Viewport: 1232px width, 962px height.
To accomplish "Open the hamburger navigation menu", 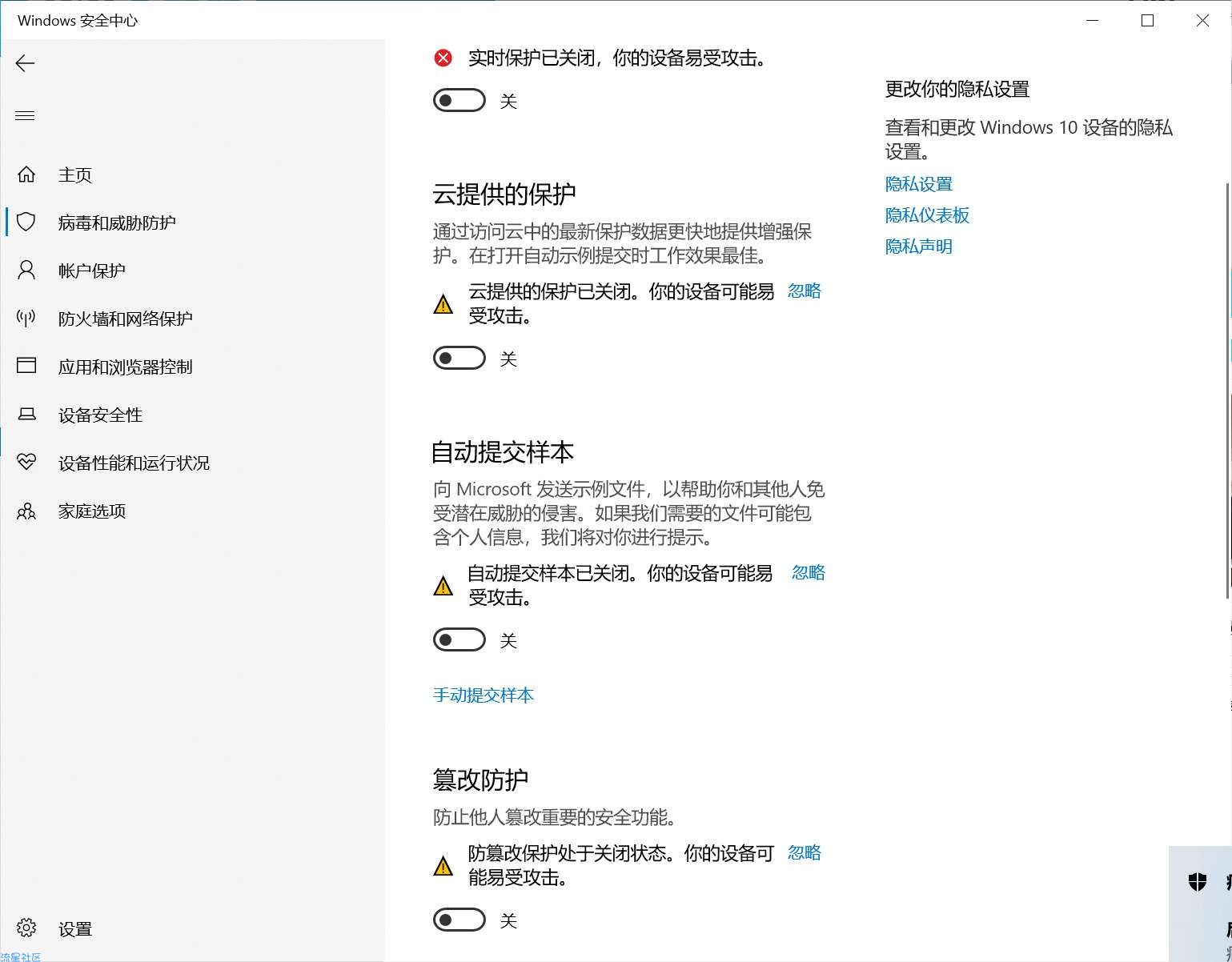I will [25, 116].
